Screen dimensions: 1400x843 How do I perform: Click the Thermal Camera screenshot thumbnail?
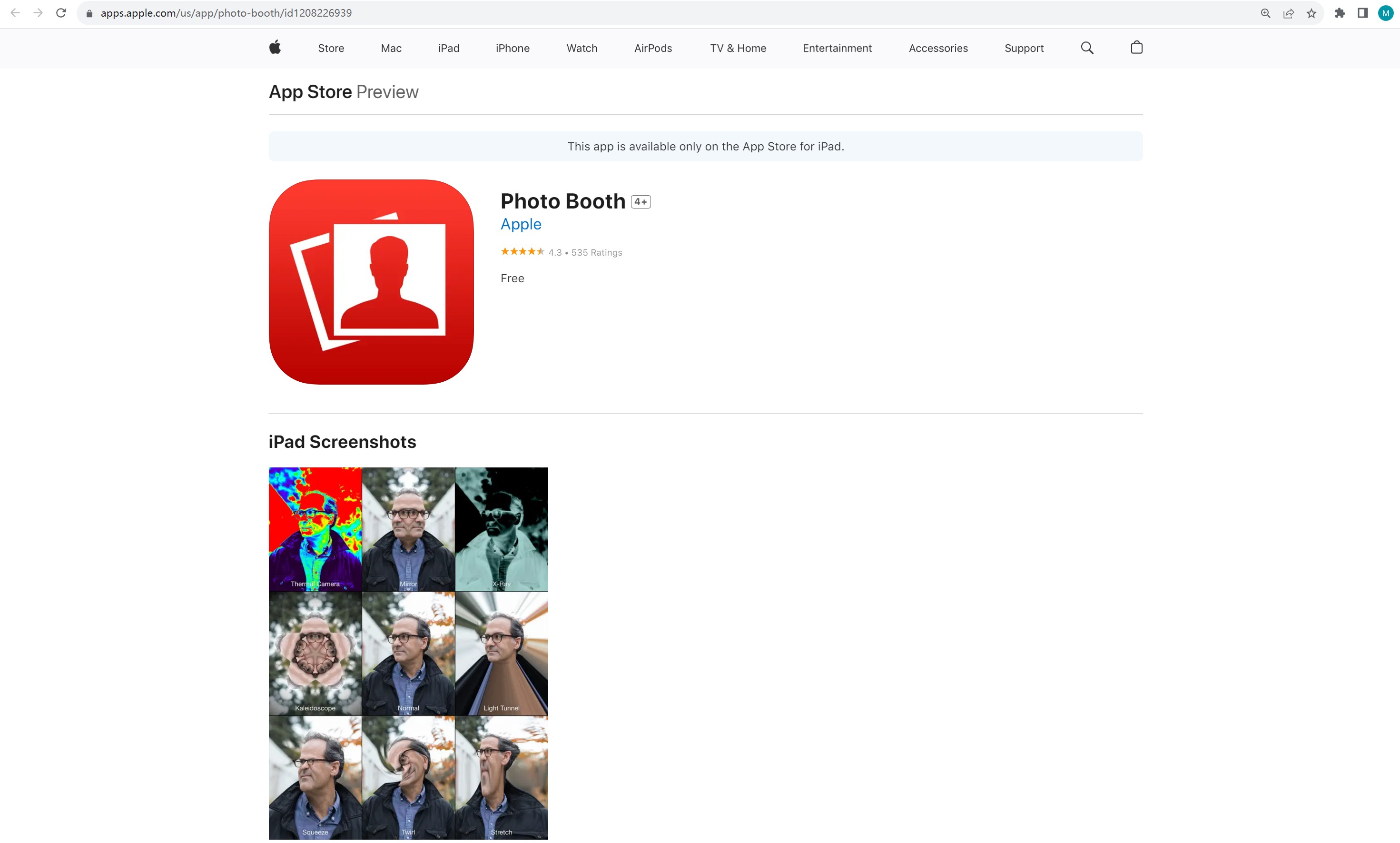(315, 528)
